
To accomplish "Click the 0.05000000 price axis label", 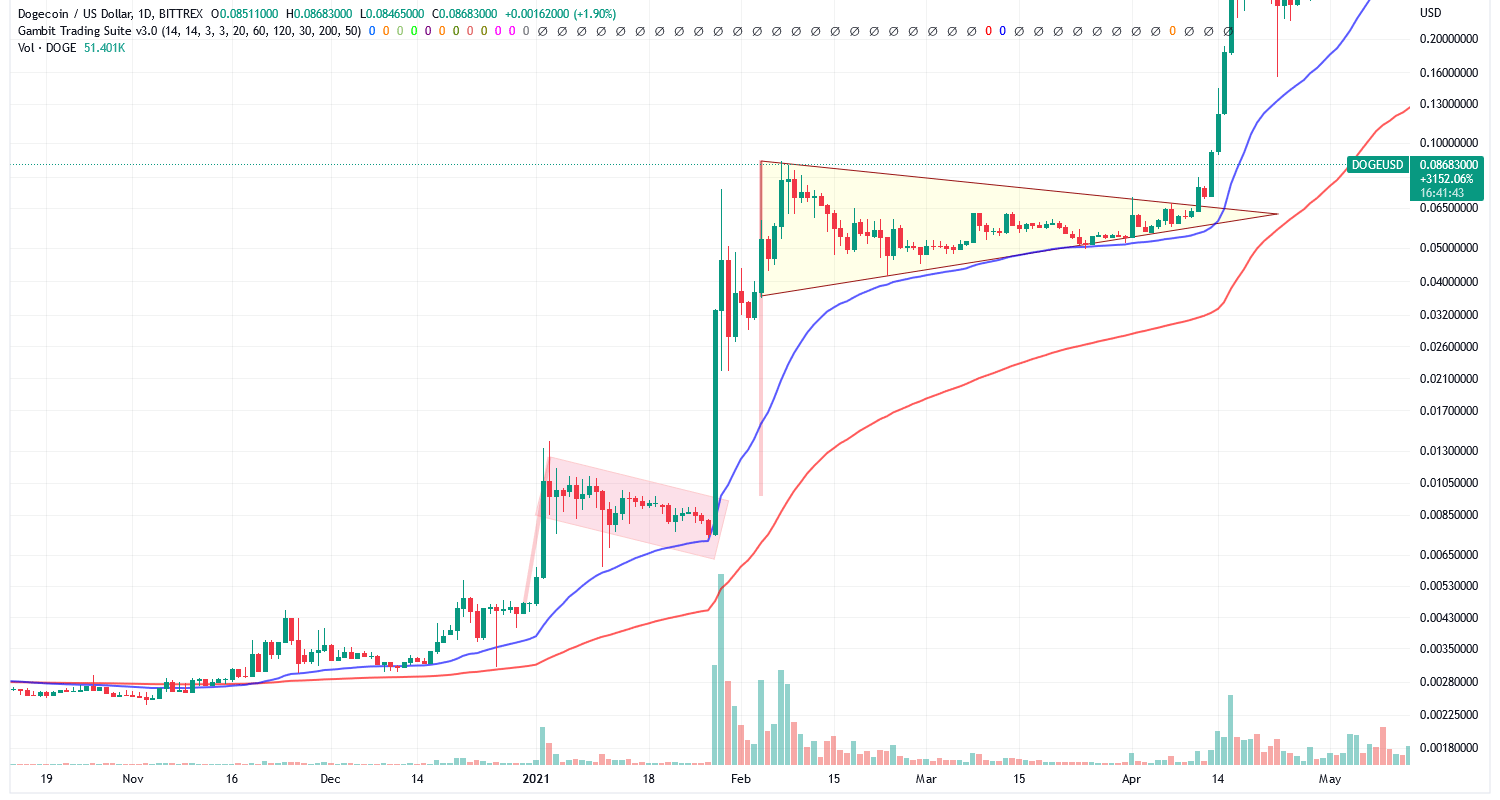I will pyautogui.click(x=1450, y=248).
